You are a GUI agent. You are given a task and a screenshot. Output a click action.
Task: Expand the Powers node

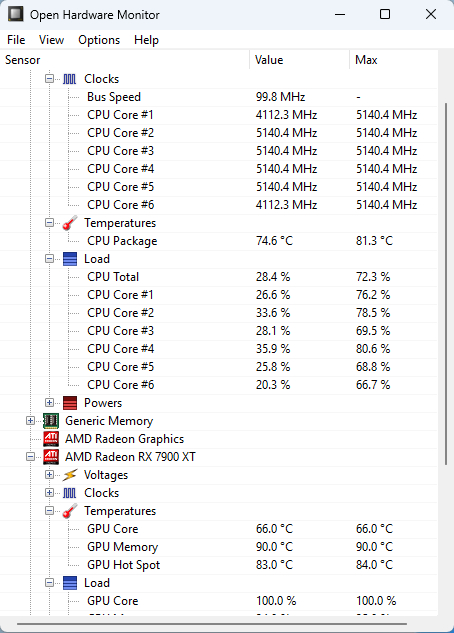coord(49,402)
